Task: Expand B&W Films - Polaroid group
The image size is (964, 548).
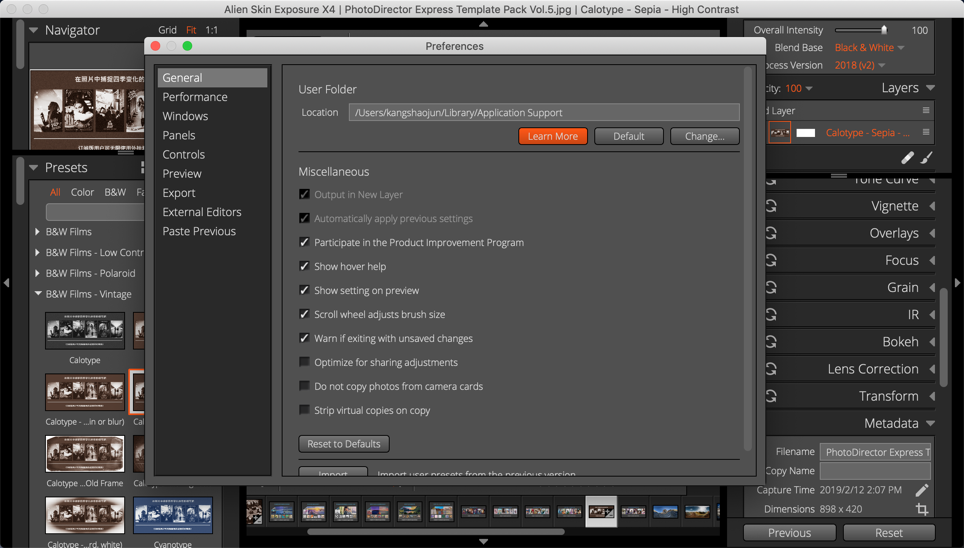Action: tap(38, 273)
